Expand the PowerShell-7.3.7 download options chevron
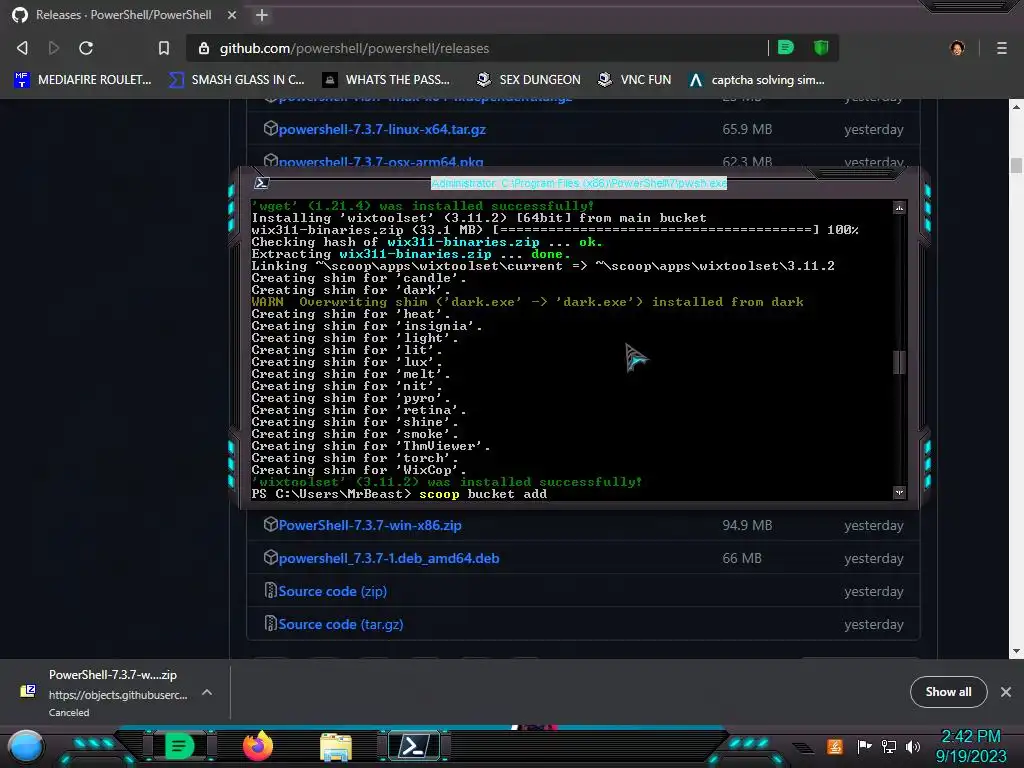The image size is (1024, 768). click(x=207, y=692)
